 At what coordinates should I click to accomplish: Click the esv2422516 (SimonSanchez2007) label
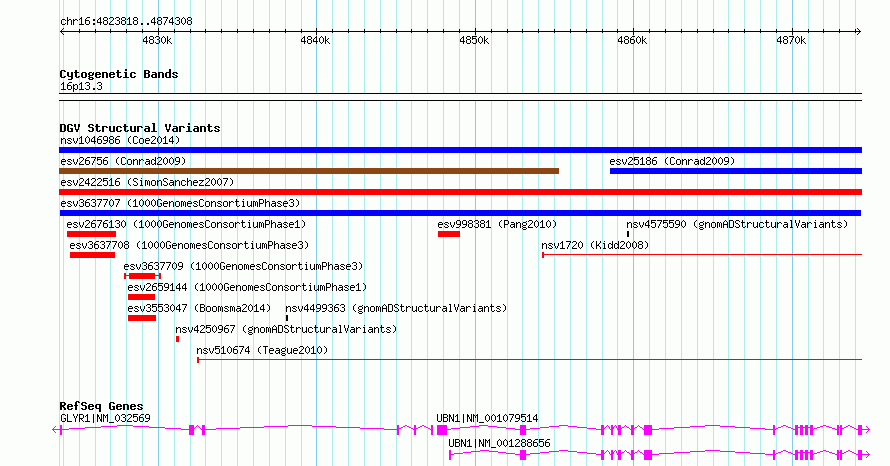tap(147, 182)
